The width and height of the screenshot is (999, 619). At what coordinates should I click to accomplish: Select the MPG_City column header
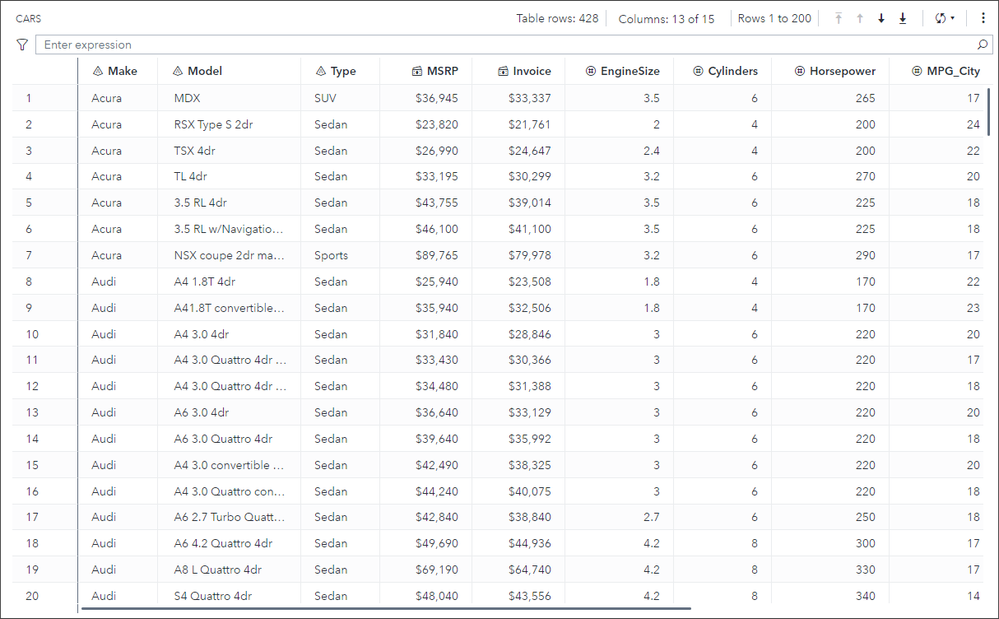[x=940, y=71]
